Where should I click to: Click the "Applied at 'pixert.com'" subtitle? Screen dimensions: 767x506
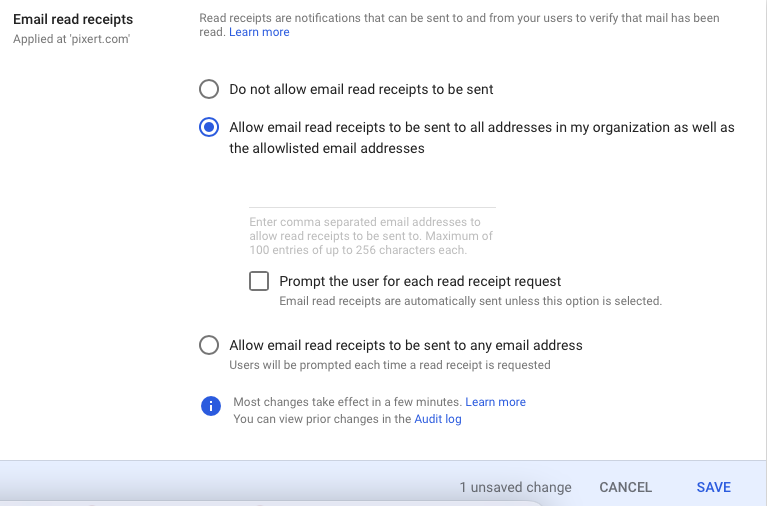click(x=71, y=39)
